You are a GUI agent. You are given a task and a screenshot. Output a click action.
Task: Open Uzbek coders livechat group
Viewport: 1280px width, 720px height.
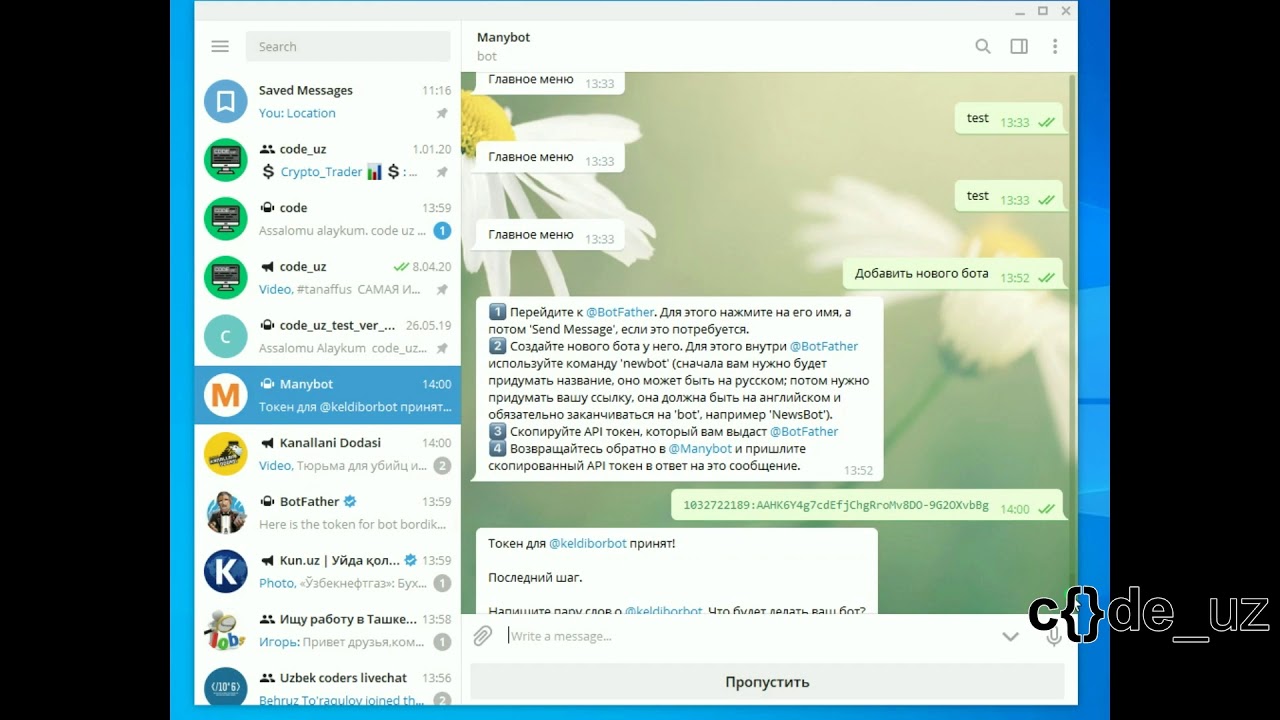click(x=327, y=684)
